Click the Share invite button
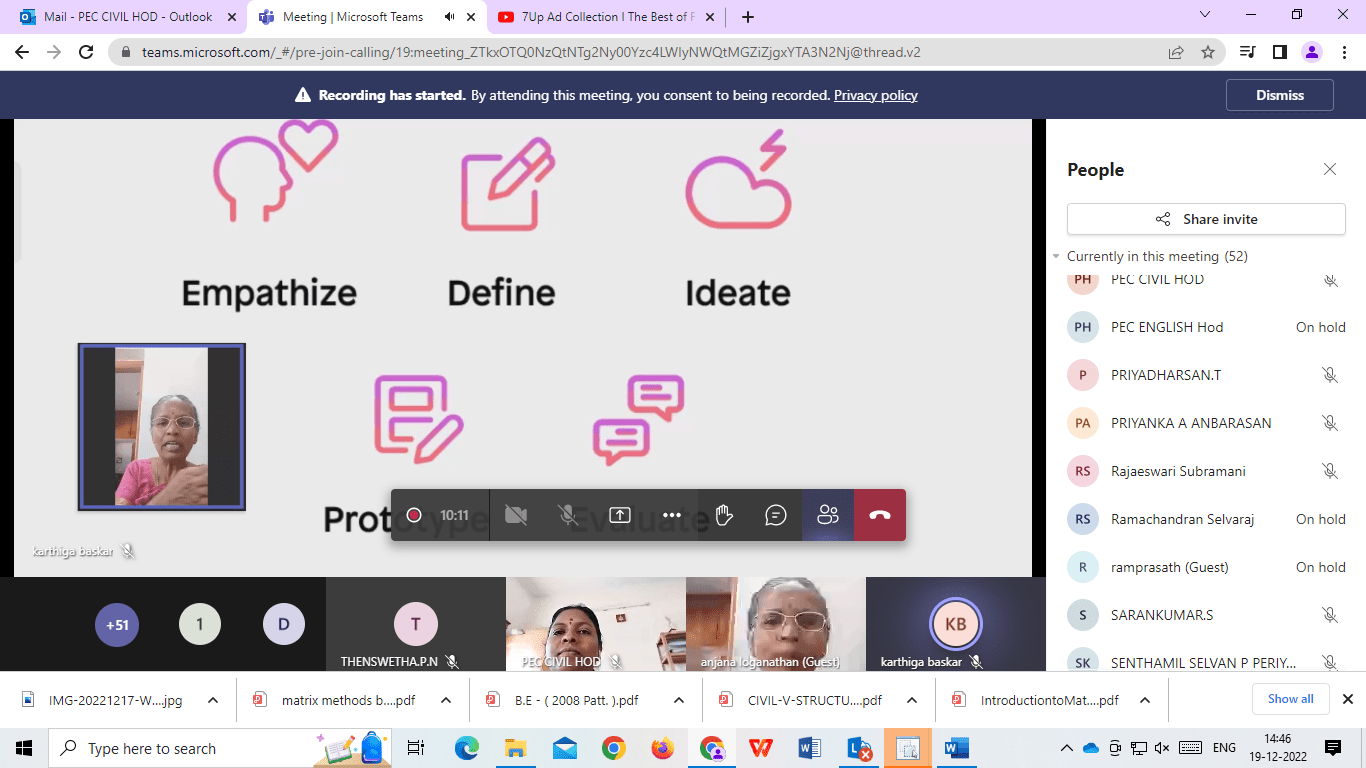Screen dimensions: 1366x768 click(1206, 219)
